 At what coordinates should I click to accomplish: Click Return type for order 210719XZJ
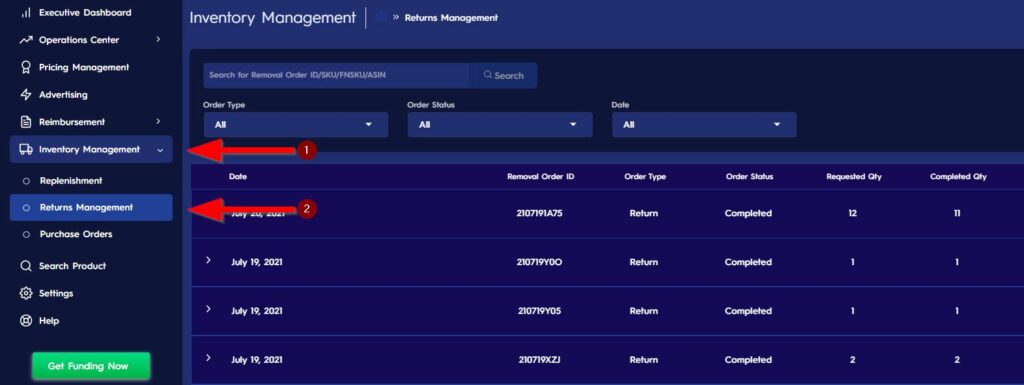644,360
